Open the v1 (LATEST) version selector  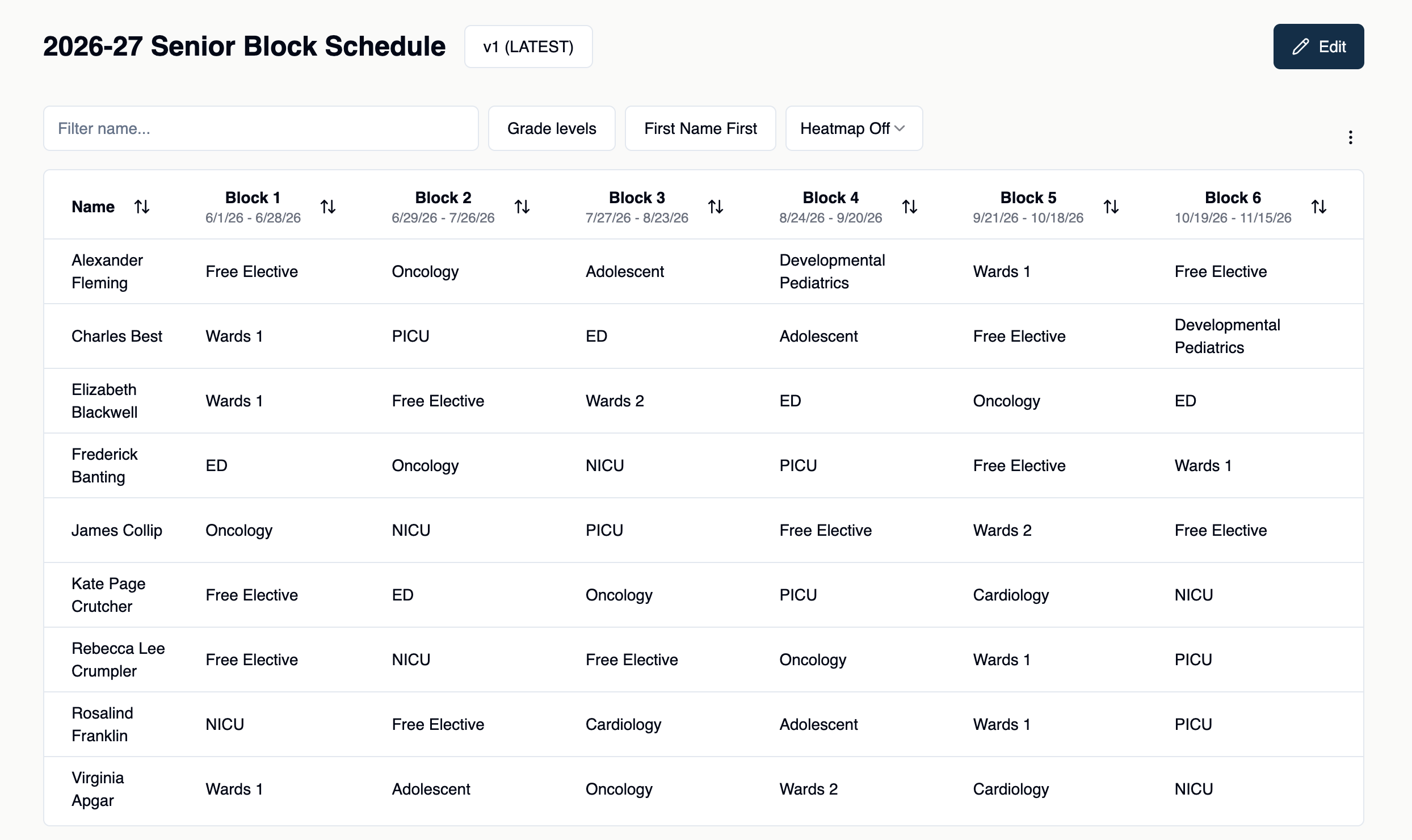tap(528, 47)
